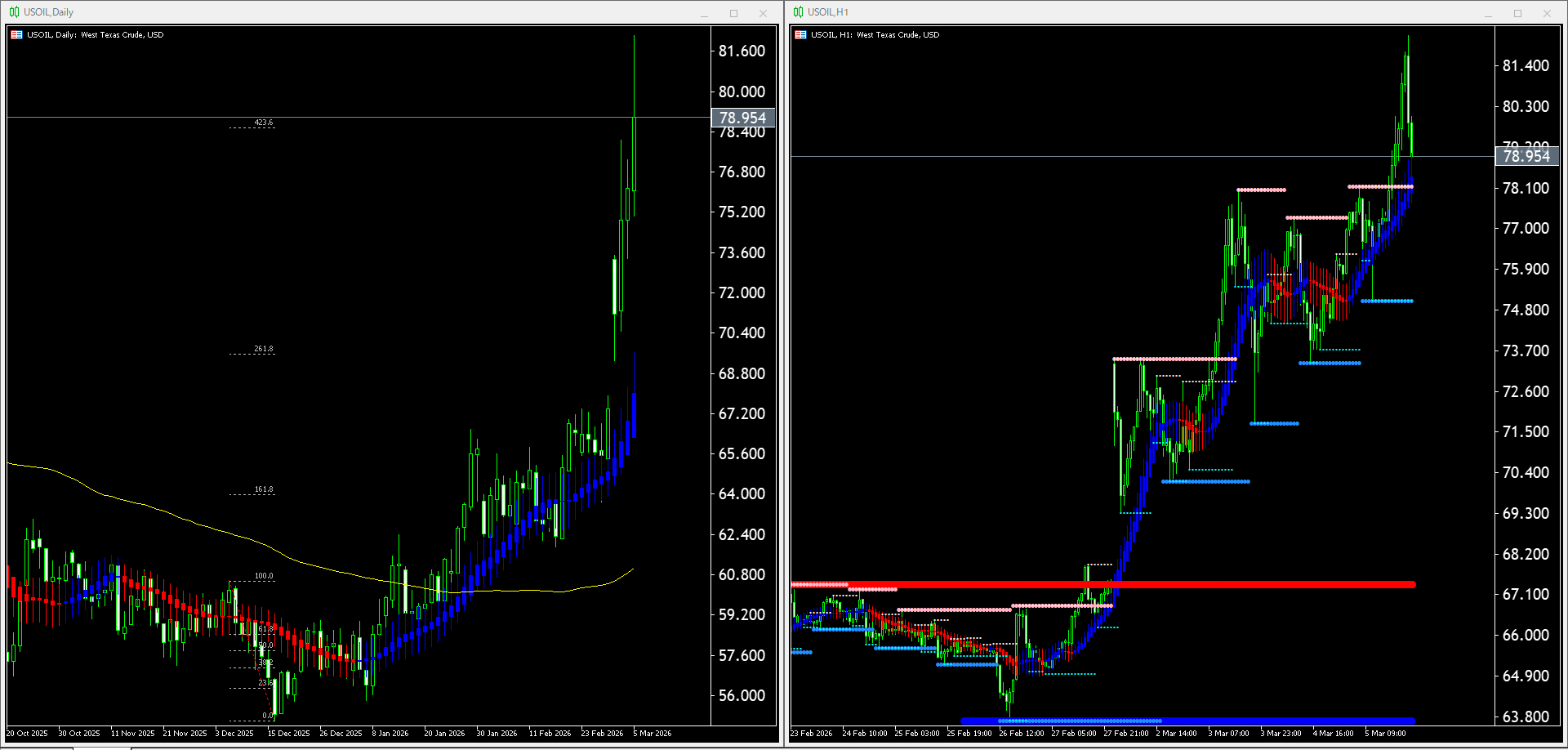Click the 80.000 price on the Daily scale
Viewport: 1568px width, 750px height.
pyautogui.click(x=742, y=92)
